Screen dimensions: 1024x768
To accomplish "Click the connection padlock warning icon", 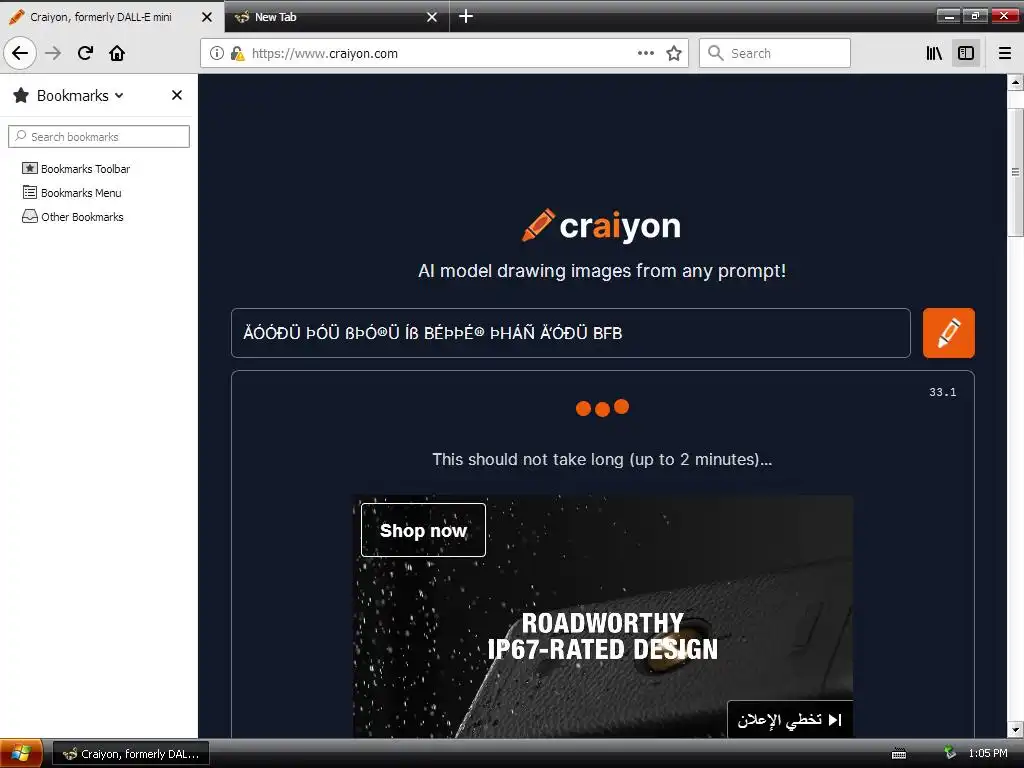I will point(237,53).
